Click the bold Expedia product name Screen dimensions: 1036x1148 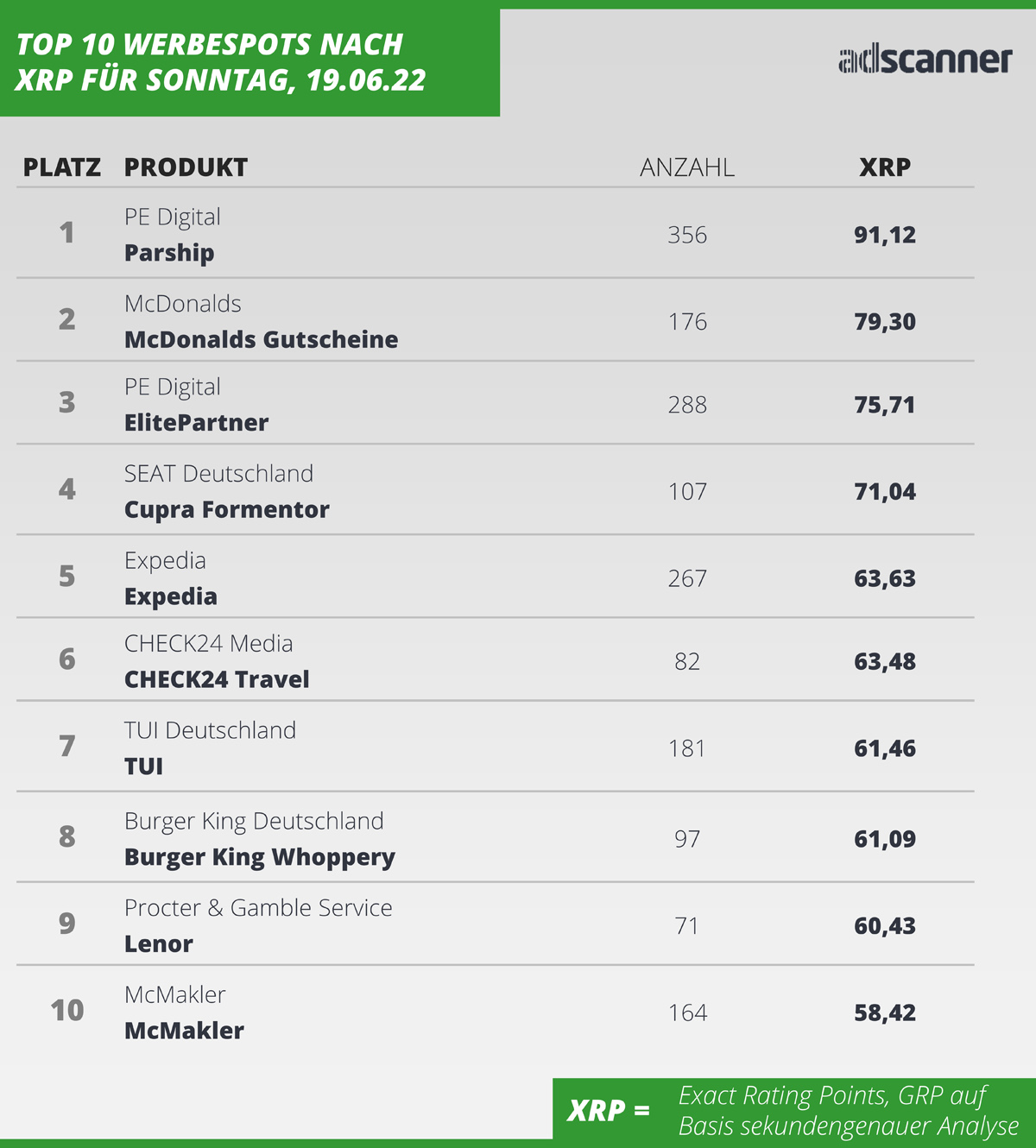171,596
